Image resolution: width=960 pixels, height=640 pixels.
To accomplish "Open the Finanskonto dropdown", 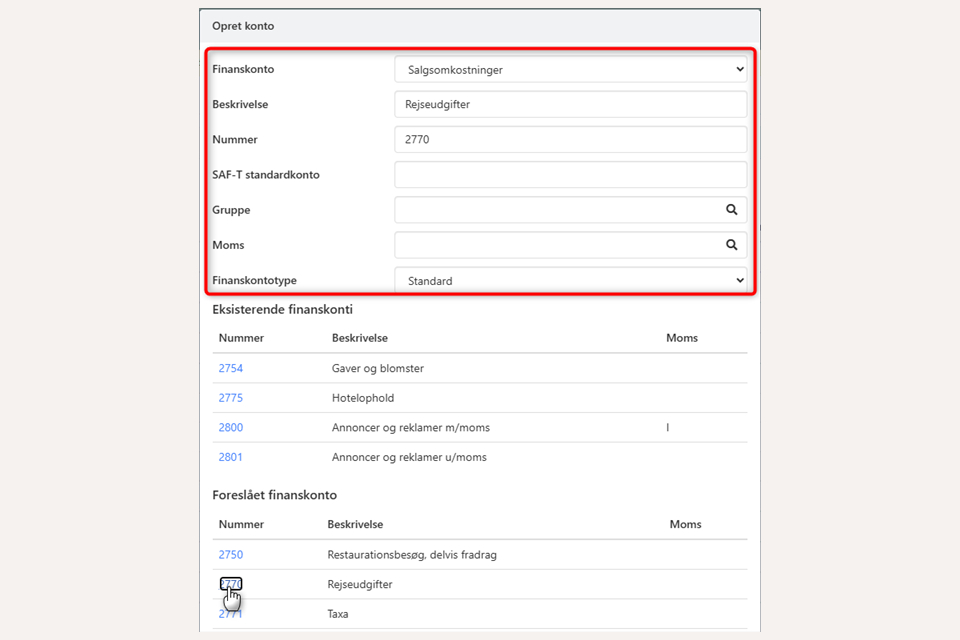I will tap(570, 70).
